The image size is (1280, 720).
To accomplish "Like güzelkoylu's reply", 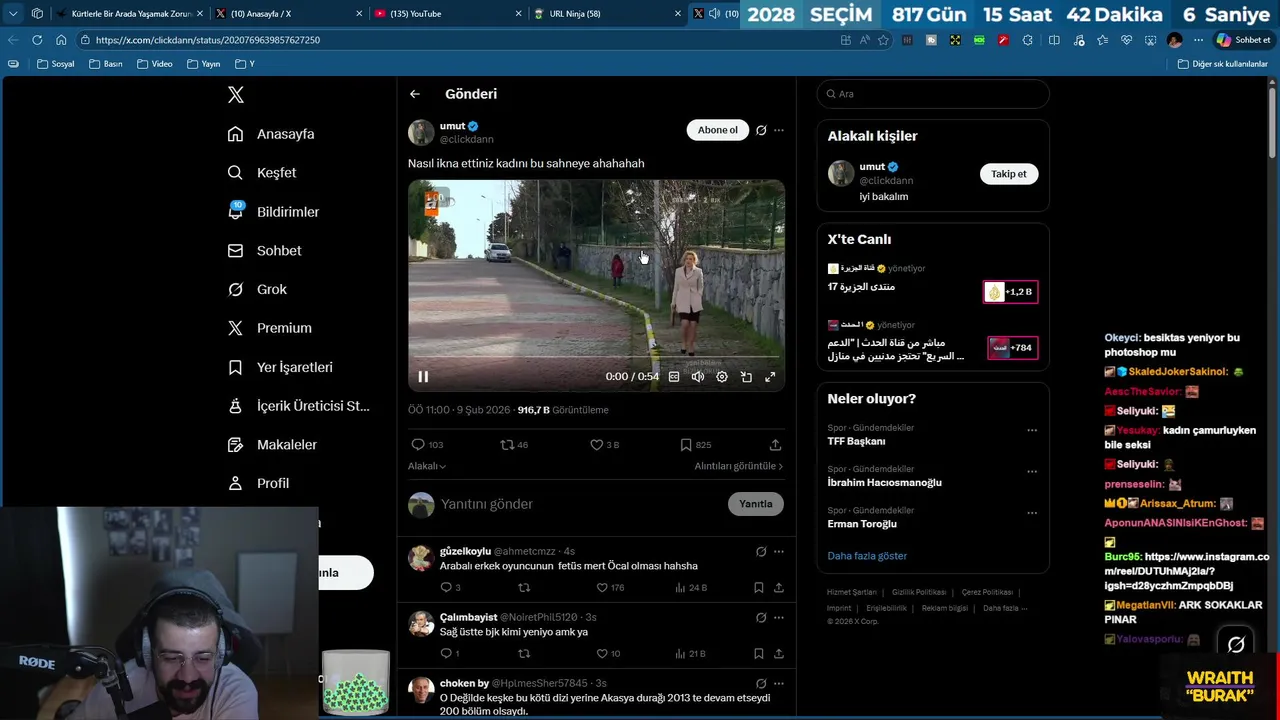I will [x=609, y=588].
